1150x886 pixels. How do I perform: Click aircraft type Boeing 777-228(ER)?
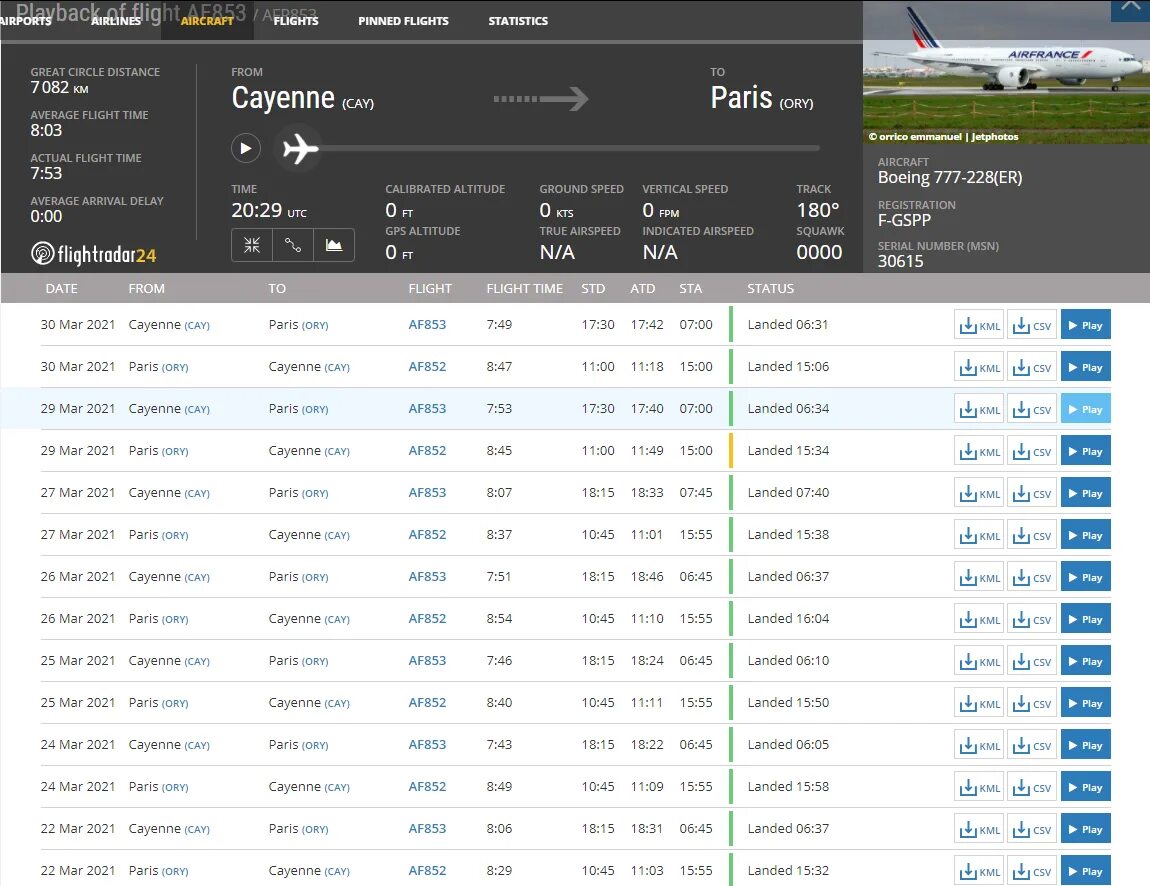(x=950, y=177)
